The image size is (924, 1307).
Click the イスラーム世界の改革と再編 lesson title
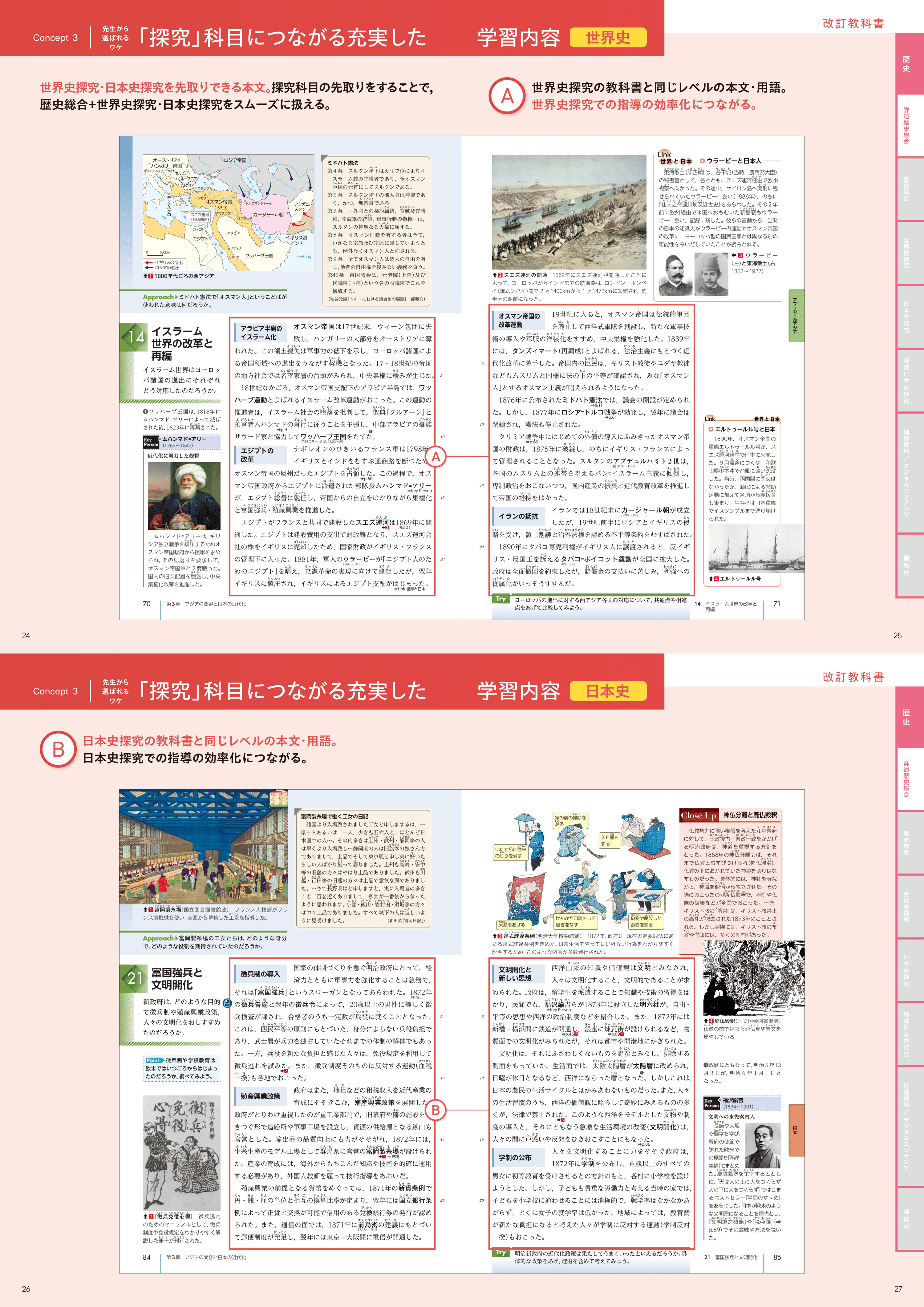[182, 343]
